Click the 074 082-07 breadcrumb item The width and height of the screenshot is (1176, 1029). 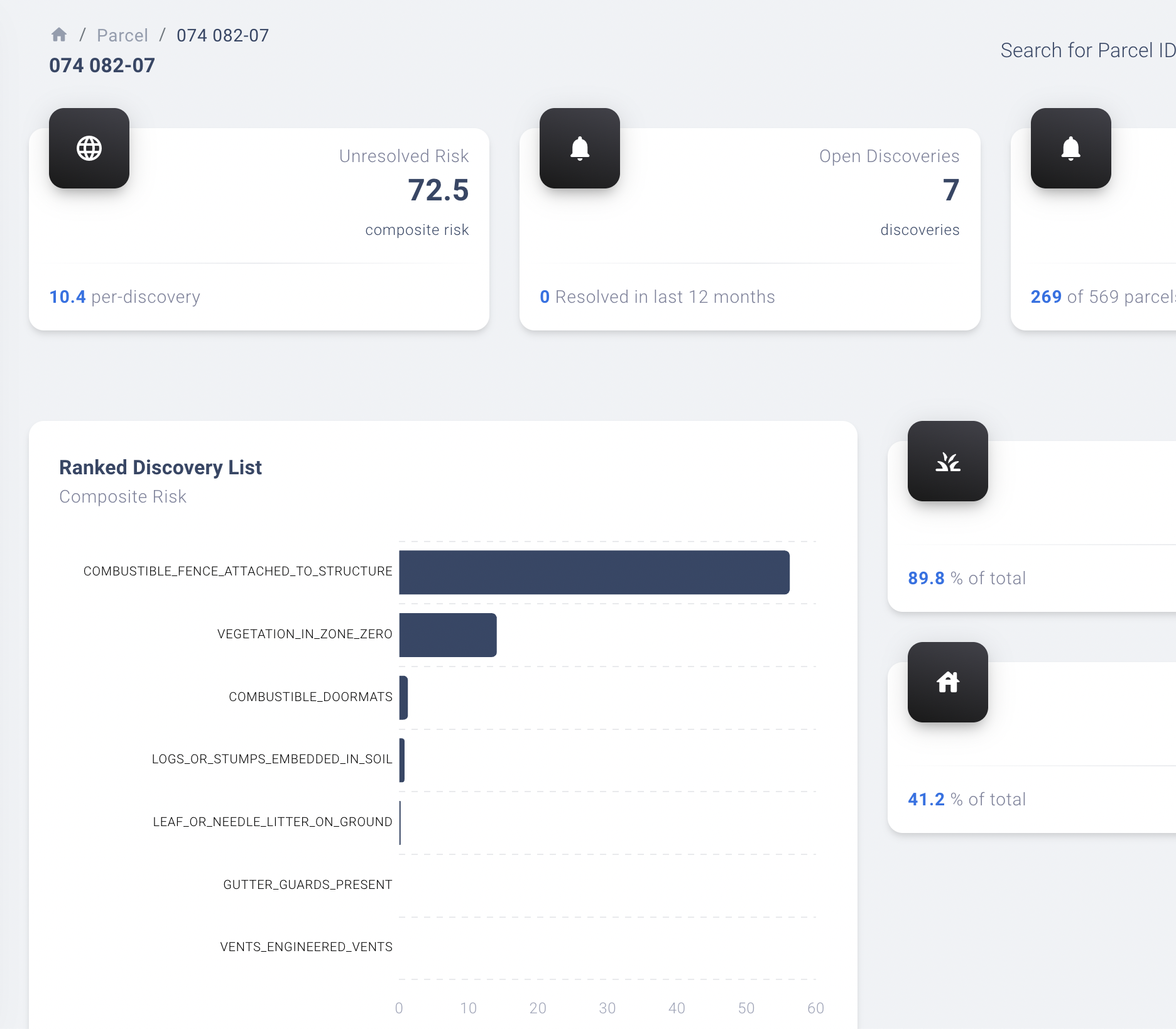[x=222, y=35]
